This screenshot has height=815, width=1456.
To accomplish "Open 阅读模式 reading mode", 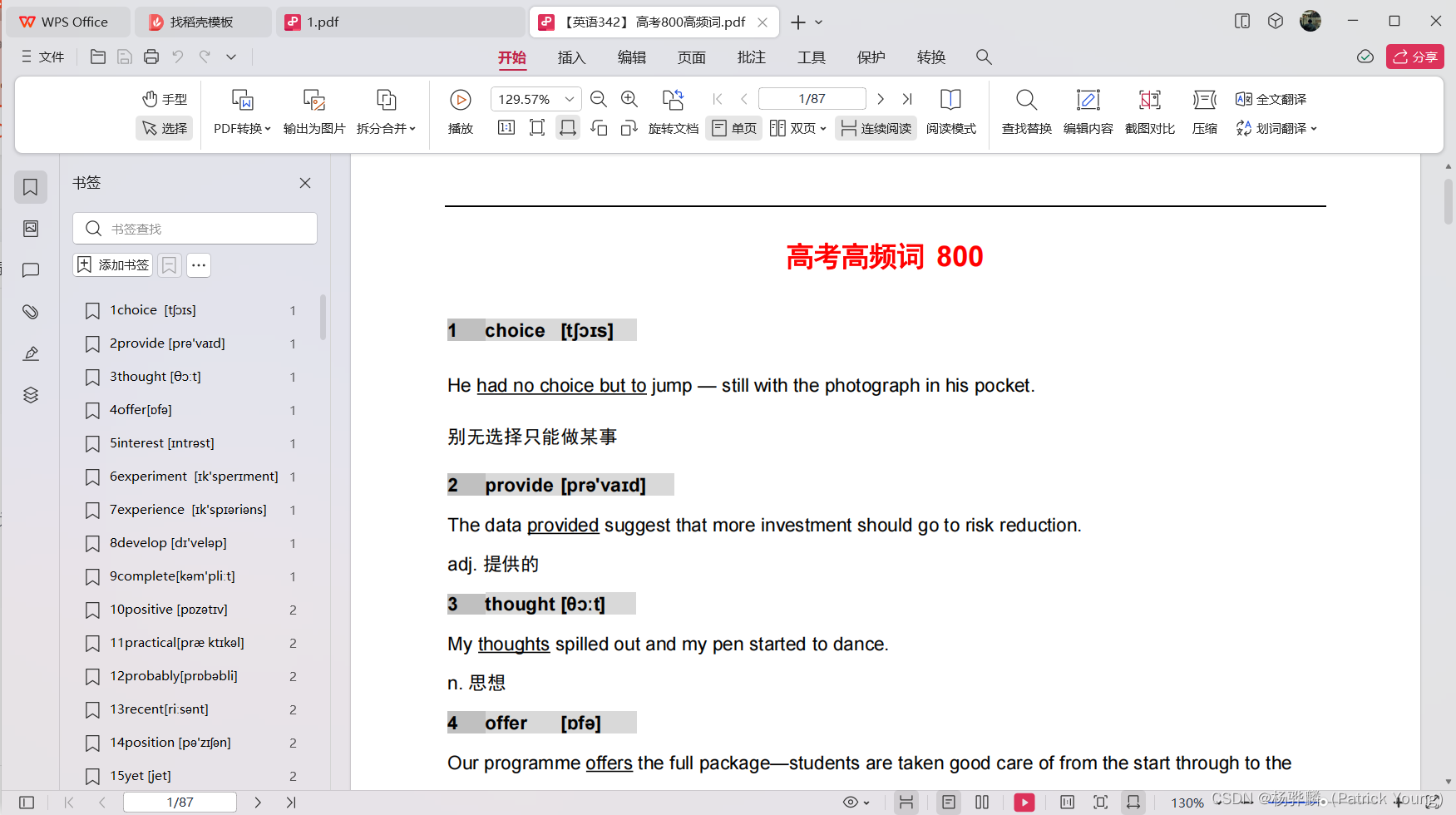I will [x=950, y=112].
